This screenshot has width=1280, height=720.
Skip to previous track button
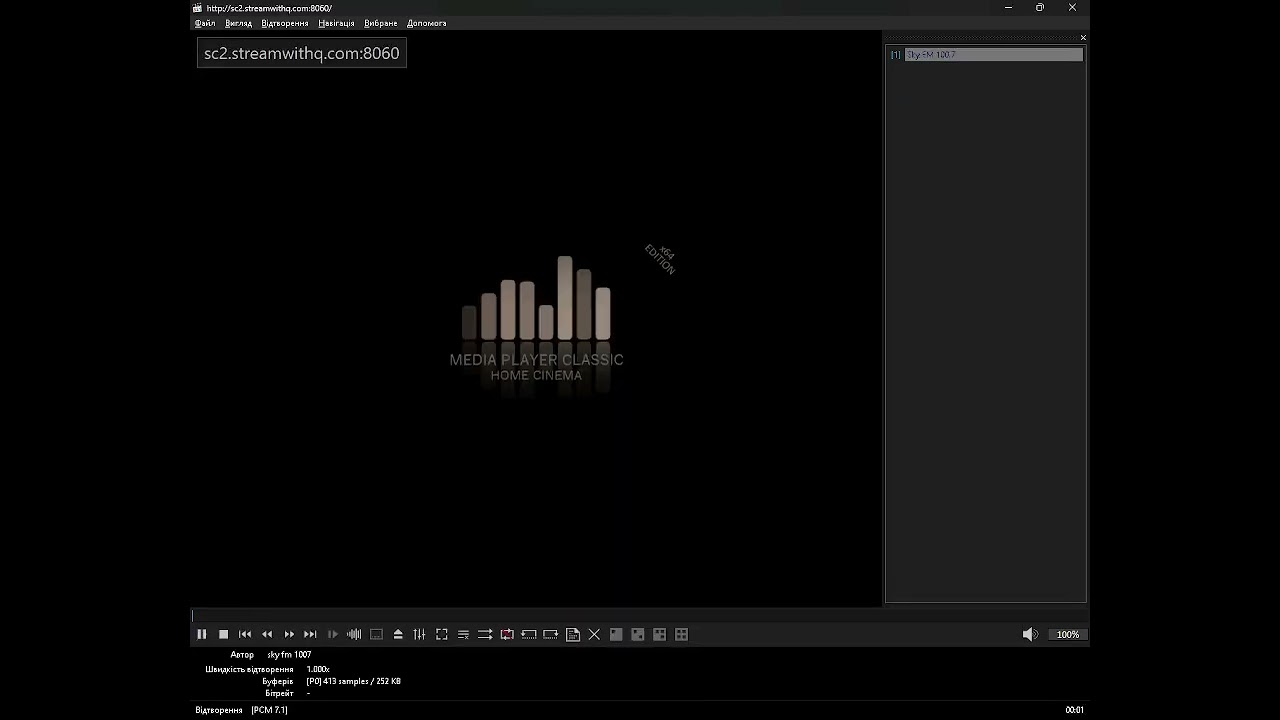pyautogui.click(x=245, y=634)
